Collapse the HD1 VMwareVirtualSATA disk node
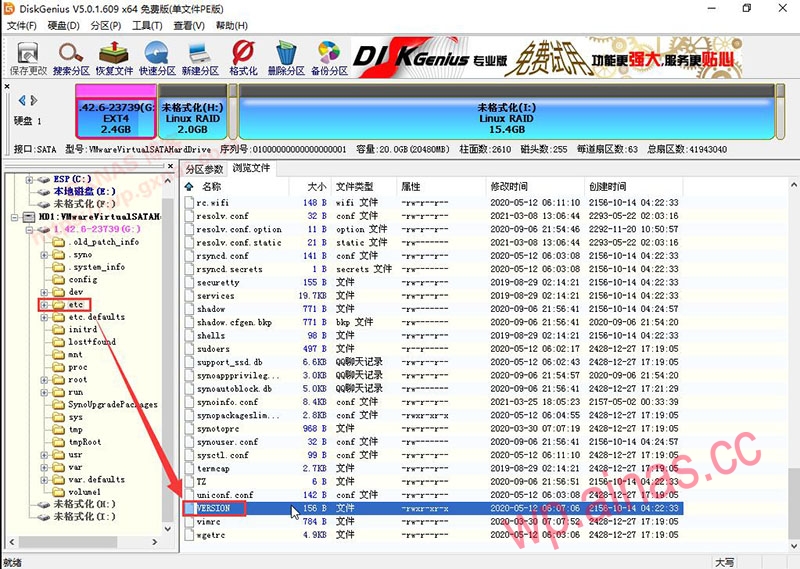 click(x=14, y=217)
